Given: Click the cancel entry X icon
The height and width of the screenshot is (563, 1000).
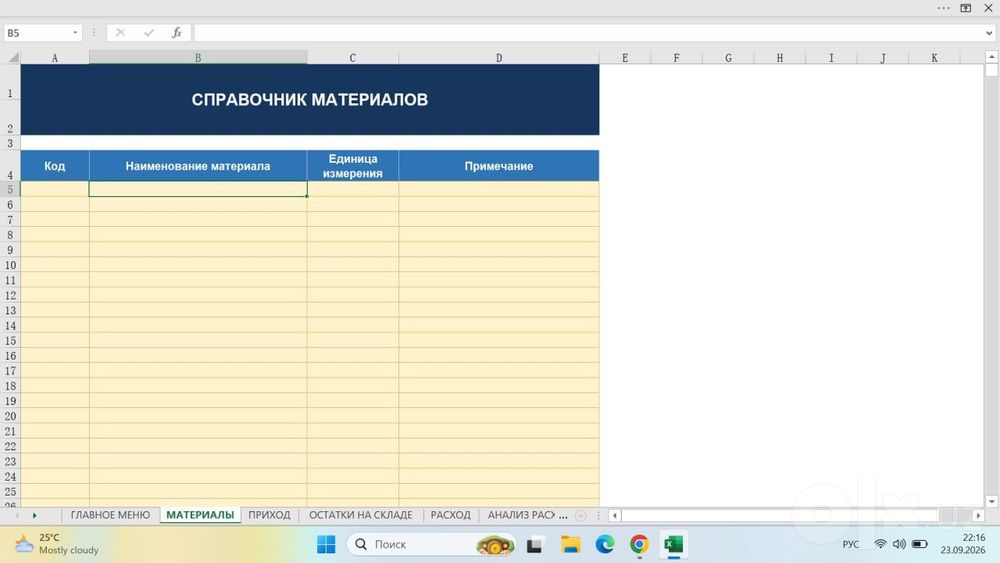Looking at the screenshot, I should [120, 33].
